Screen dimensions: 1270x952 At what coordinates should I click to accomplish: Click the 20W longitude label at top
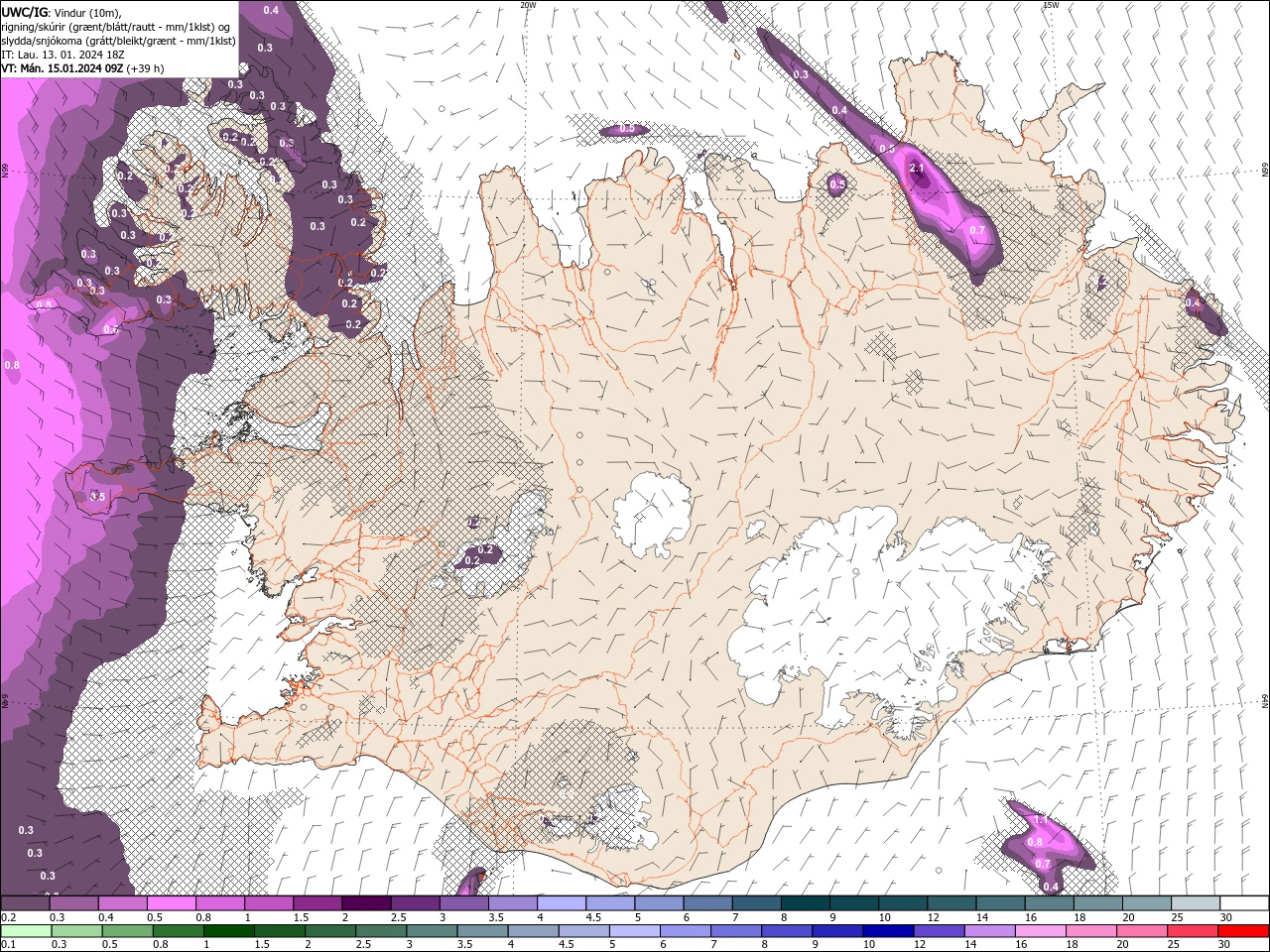click(x=529, y=5)
